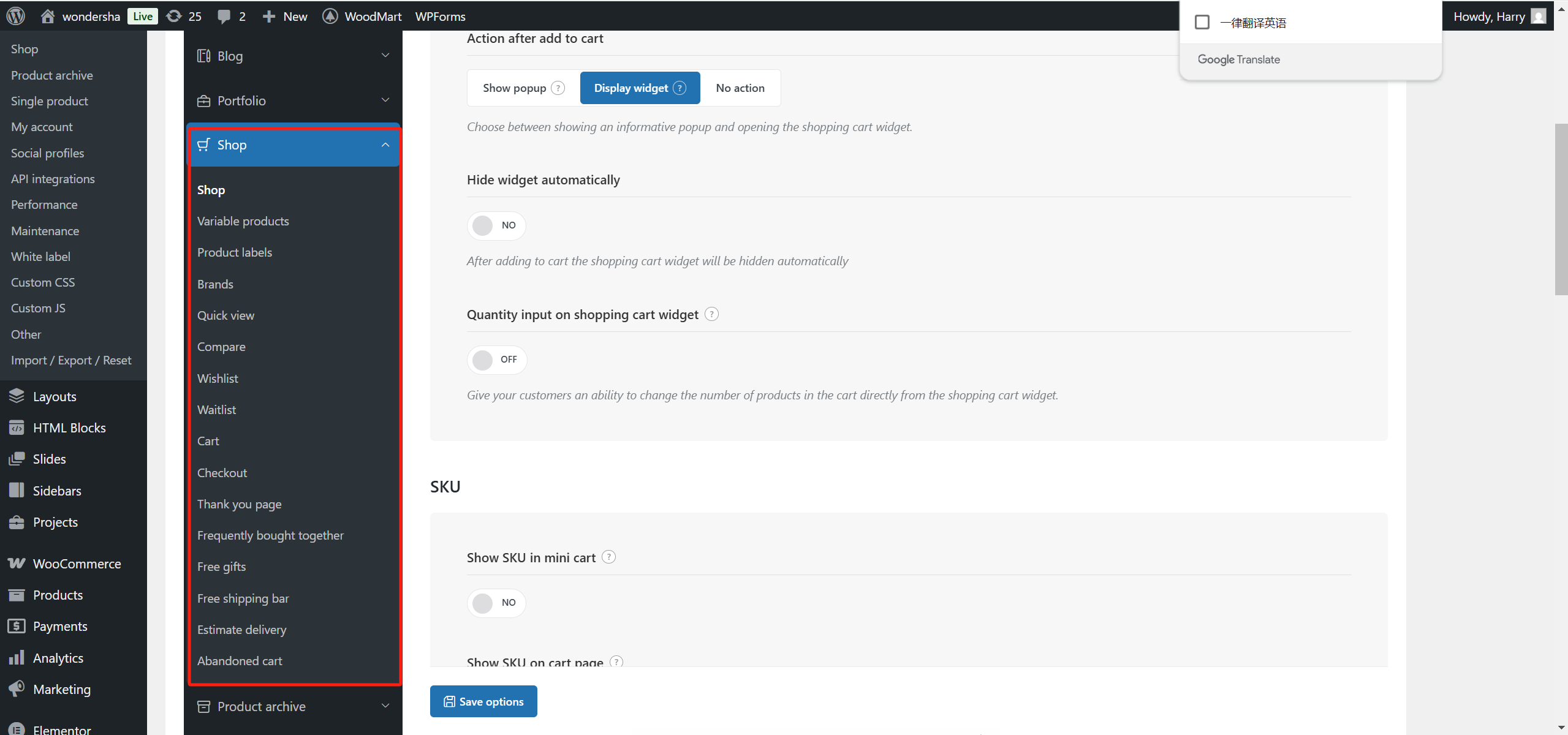Check the 一律翻译英语 checkbox
Image resolution: width=1568 pixels, height=735 pixels.
pos(1202,23)
